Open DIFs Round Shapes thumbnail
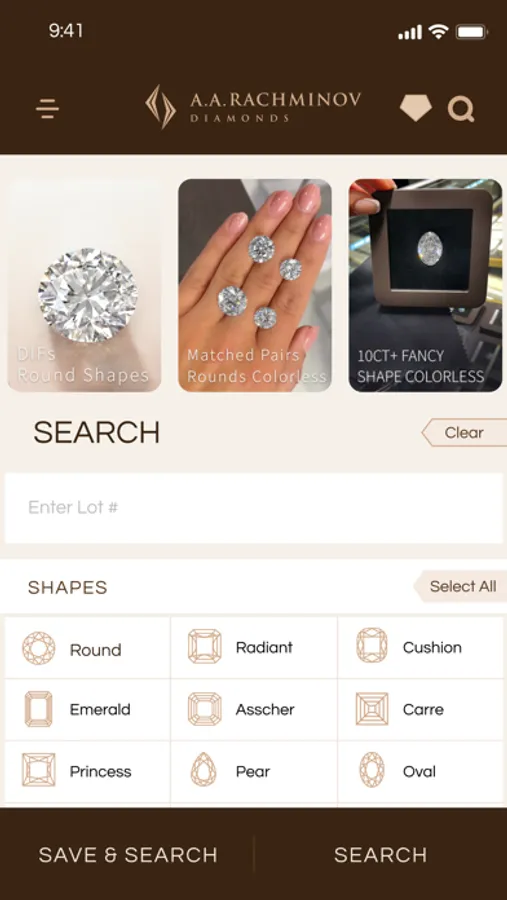507x900 pixels. coord(84,285)
